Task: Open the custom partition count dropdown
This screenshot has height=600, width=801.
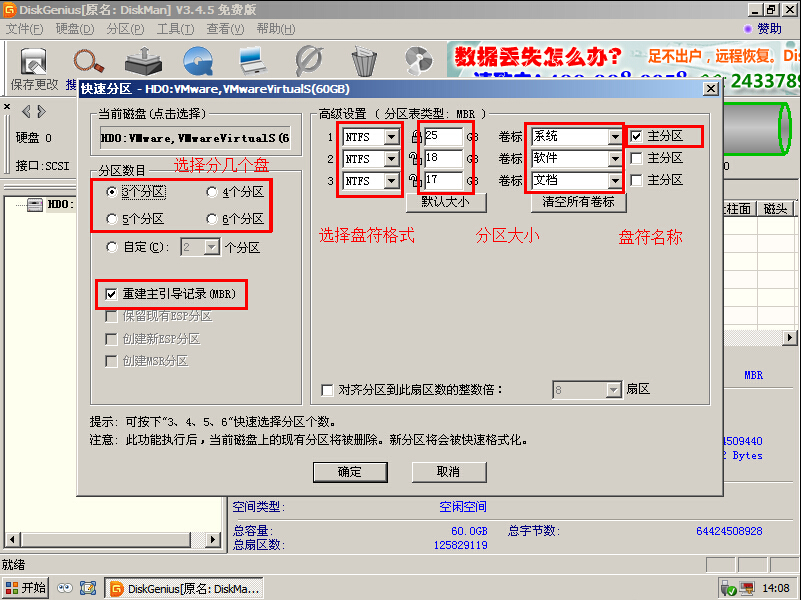Action: coord(211,247)
